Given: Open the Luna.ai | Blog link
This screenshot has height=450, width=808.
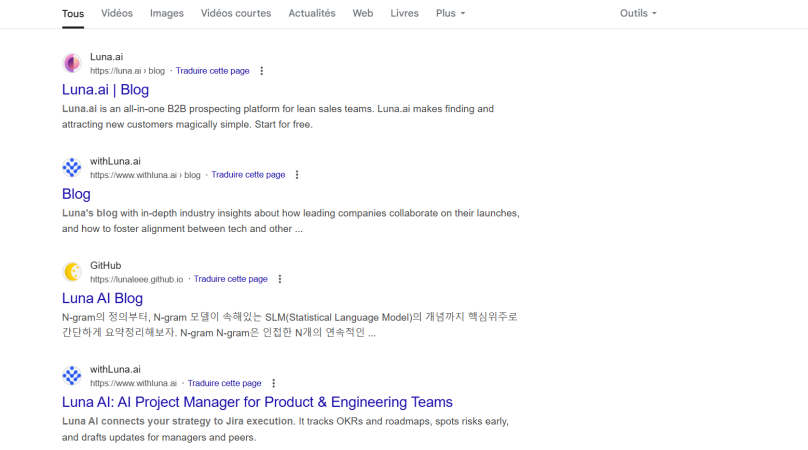Looking at the screenshot, I should [106, 90].
